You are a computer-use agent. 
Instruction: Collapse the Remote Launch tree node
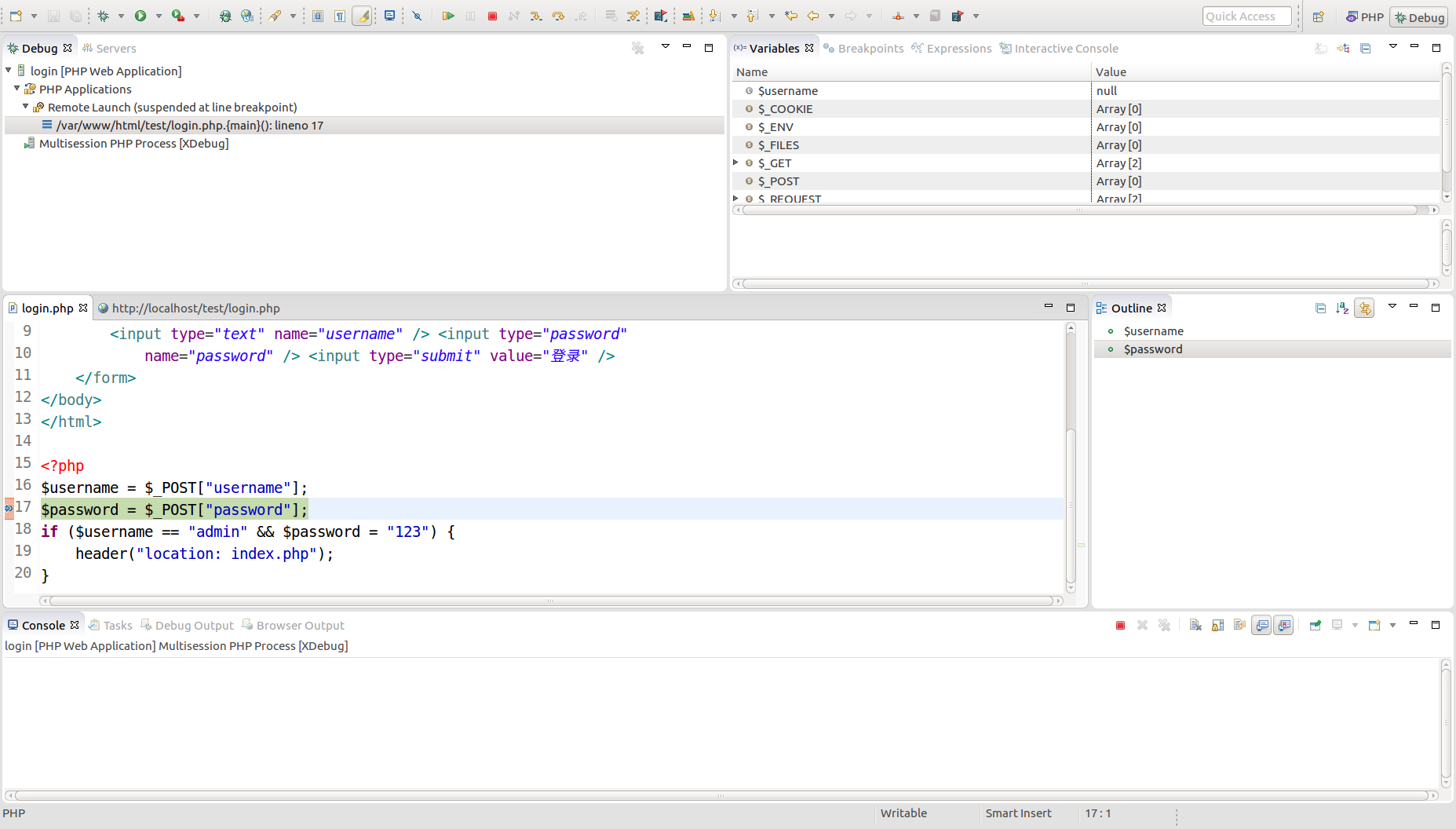point(25,107)
